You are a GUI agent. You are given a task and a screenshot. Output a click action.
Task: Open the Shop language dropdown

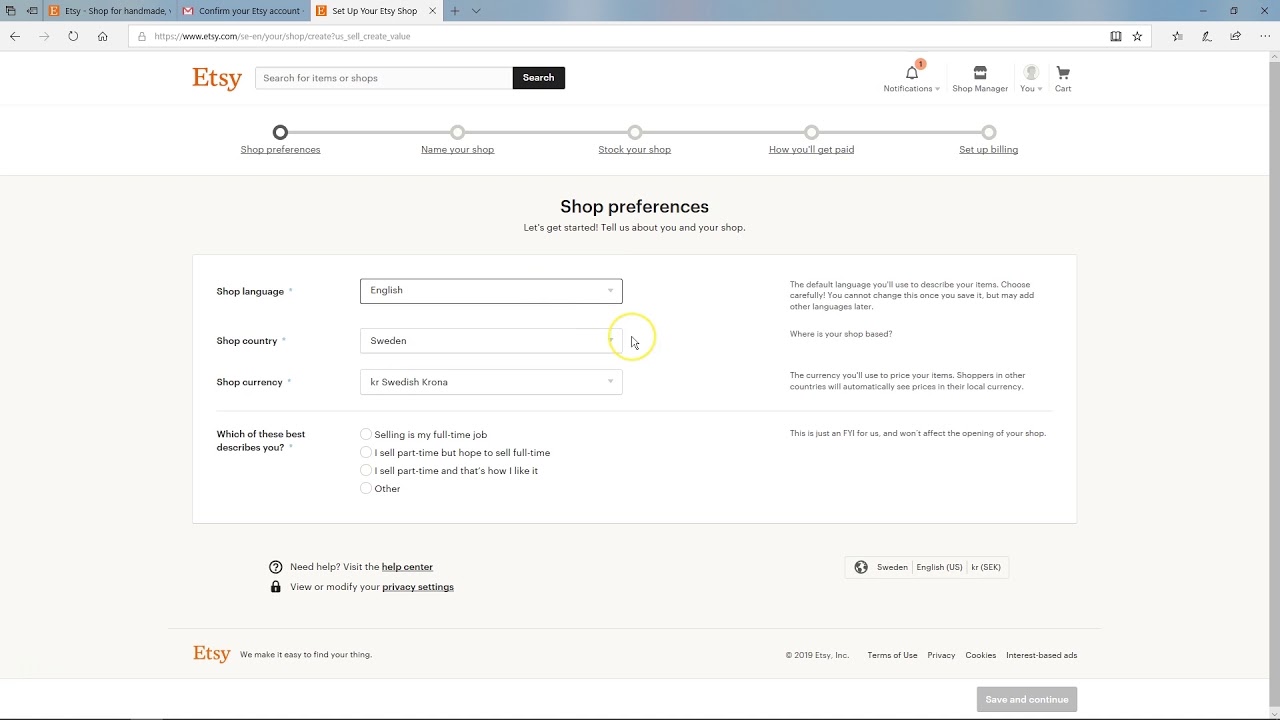click(x=491, y=291)
